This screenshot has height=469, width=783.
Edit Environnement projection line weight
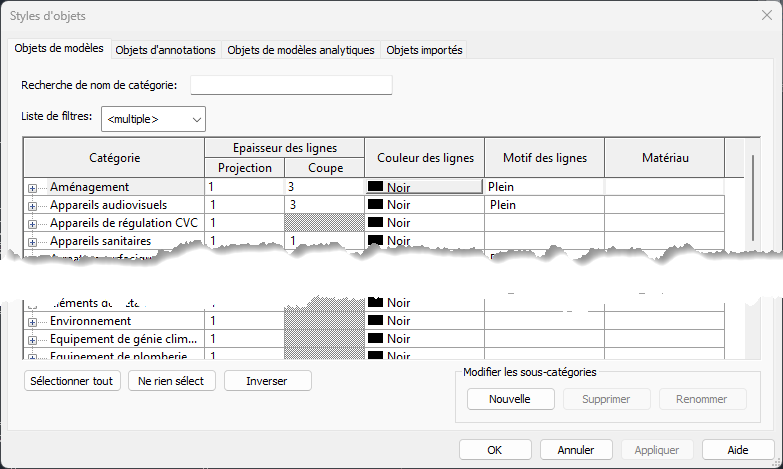point(244,321)
